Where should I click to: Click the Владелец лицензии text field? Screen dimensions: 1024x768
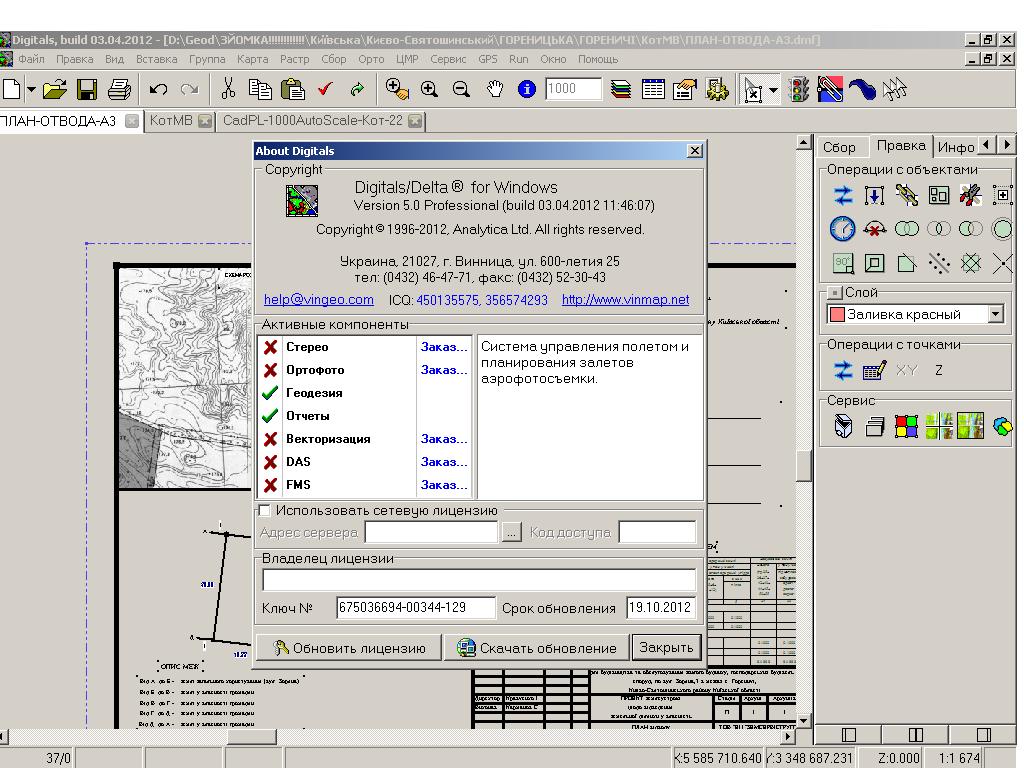pos(479,580)
